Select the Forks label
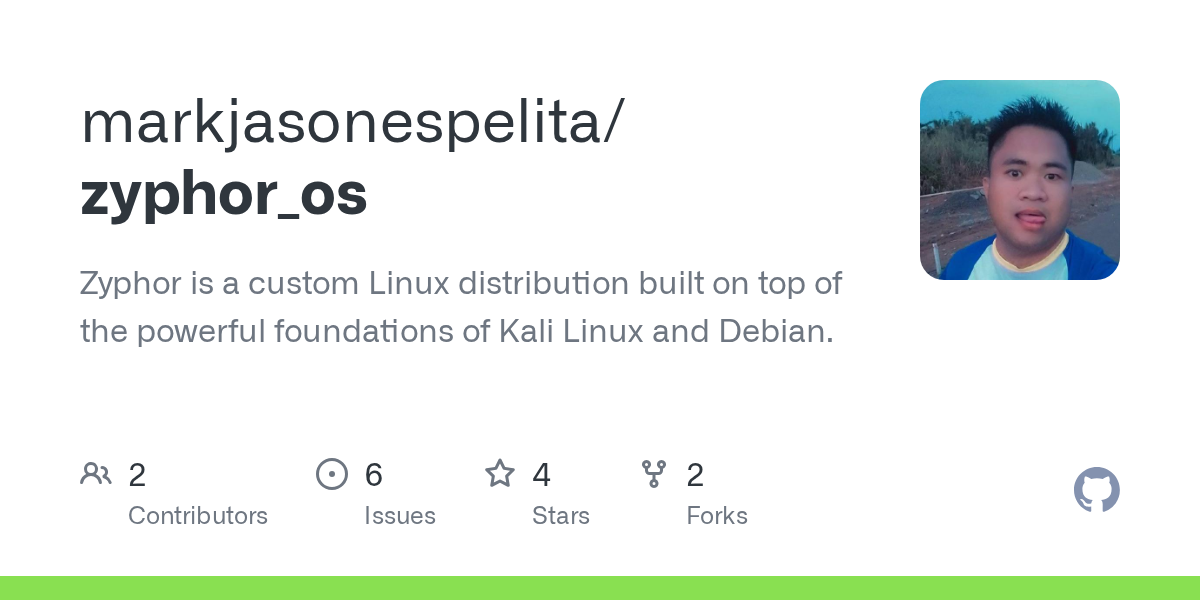Viewport: 1200px width, 600px height. pyautogui.click(x=717, y=516)
